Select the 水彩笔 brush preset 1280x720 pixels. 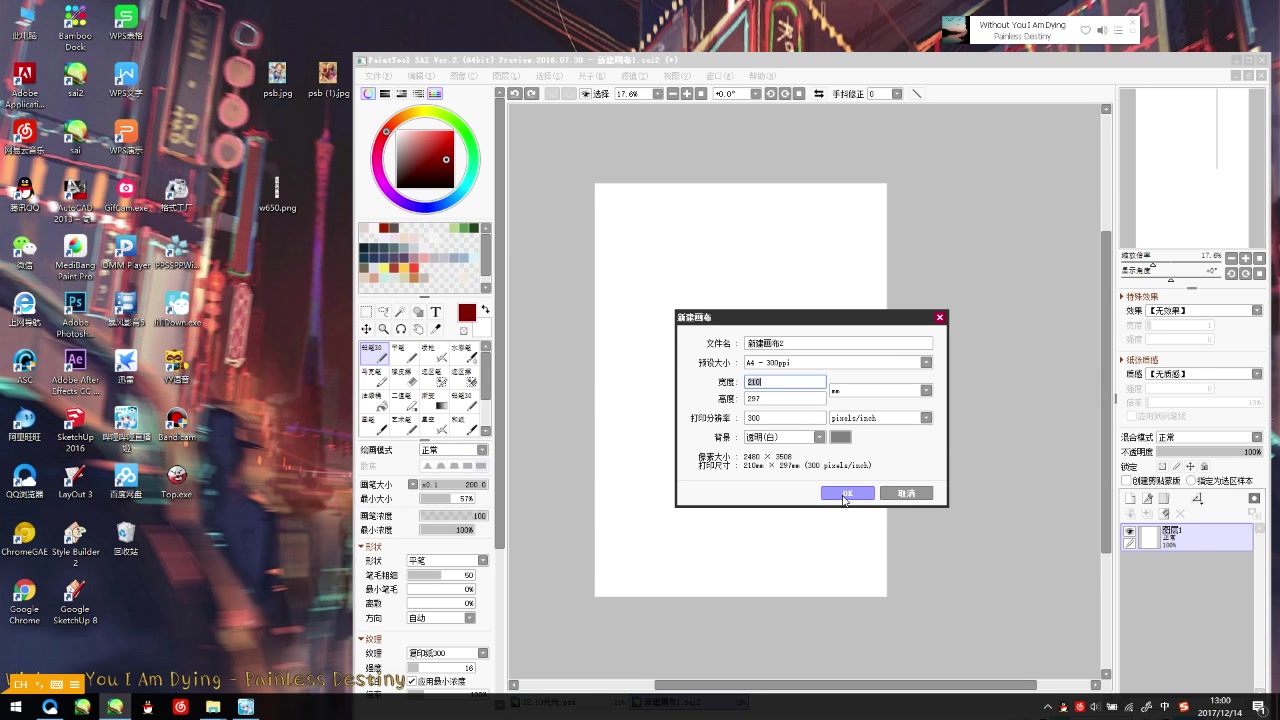point(463,353)
